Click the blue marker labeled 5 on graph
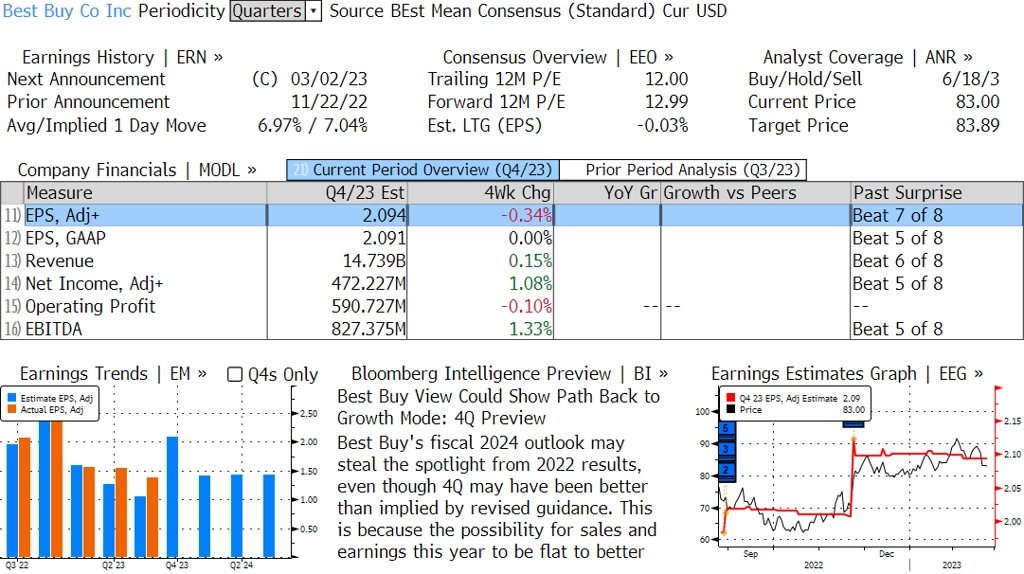Viewport: 1024px width, 574px height. (x=726, y=428)
